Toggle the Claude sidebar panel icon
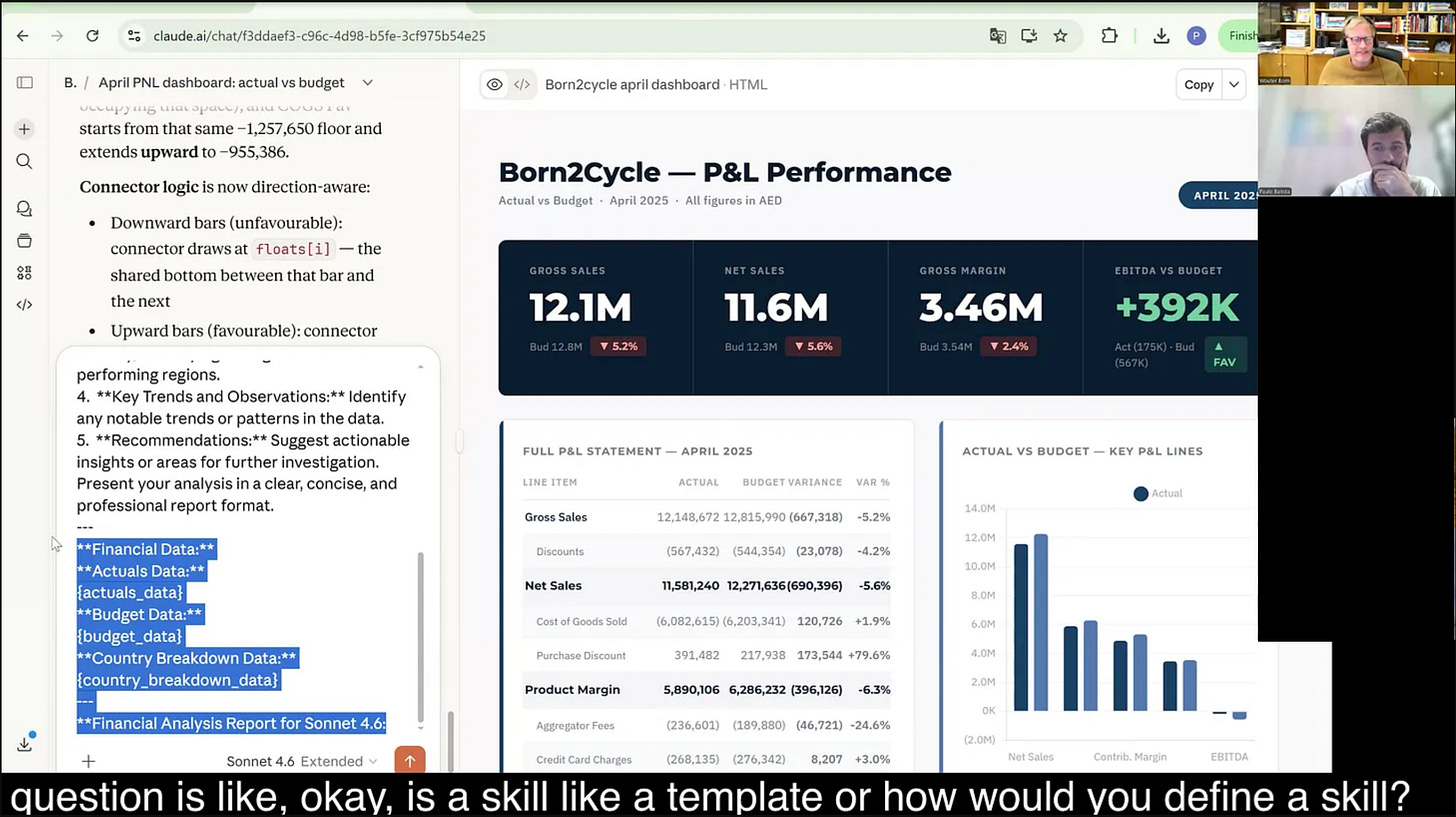The image size is (1456, 817). pyautogui.click(x=25, y=83)
